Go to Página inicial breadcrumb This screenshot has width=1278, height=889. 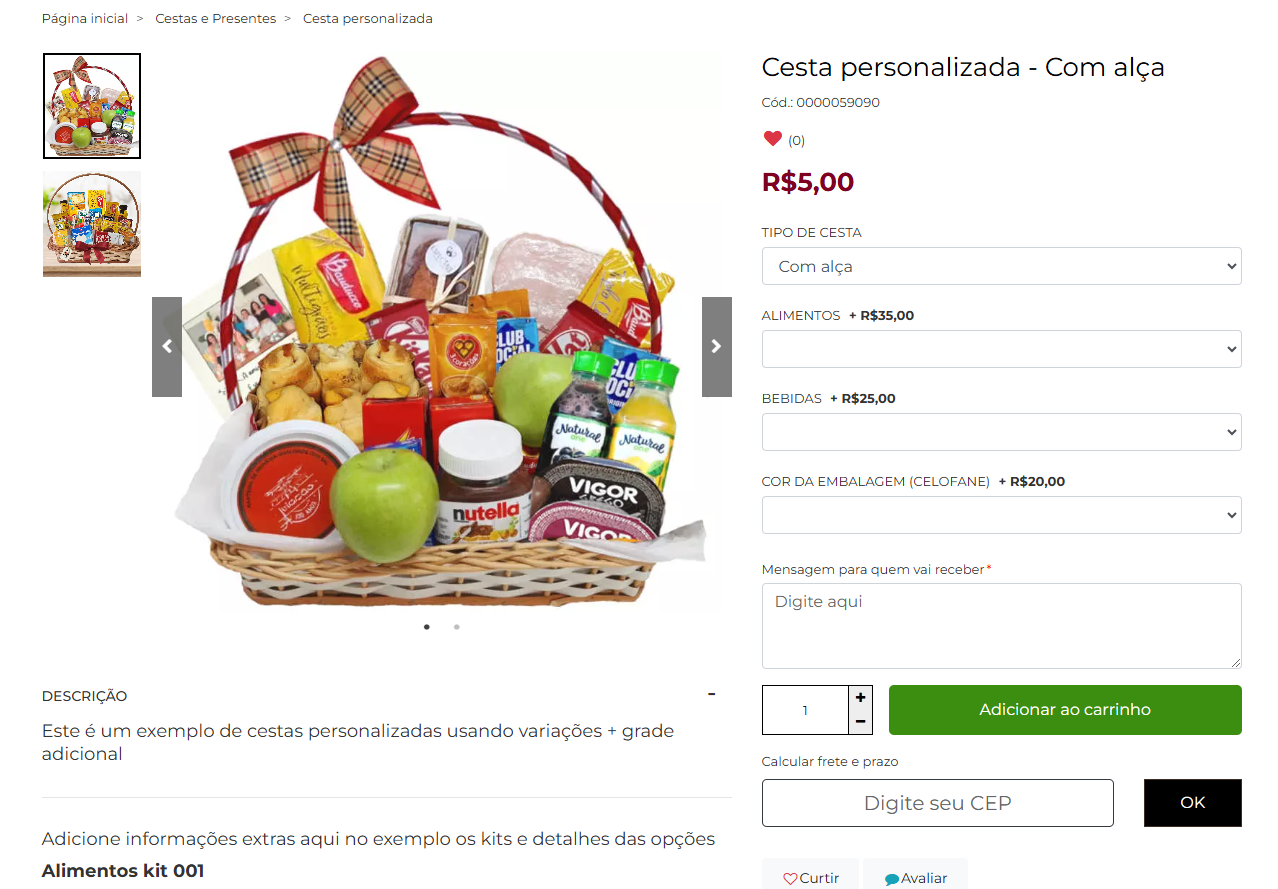pyautogui.click(x=85, y=18)
